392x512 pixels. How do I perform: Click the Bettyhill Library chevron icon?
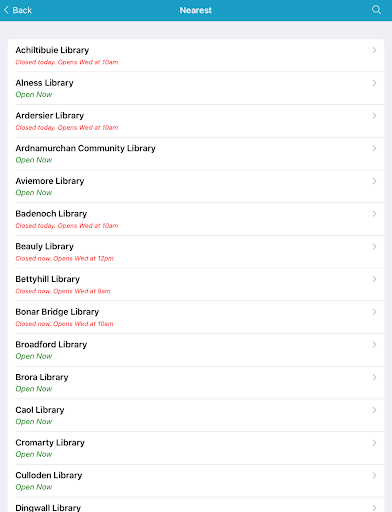374,279
